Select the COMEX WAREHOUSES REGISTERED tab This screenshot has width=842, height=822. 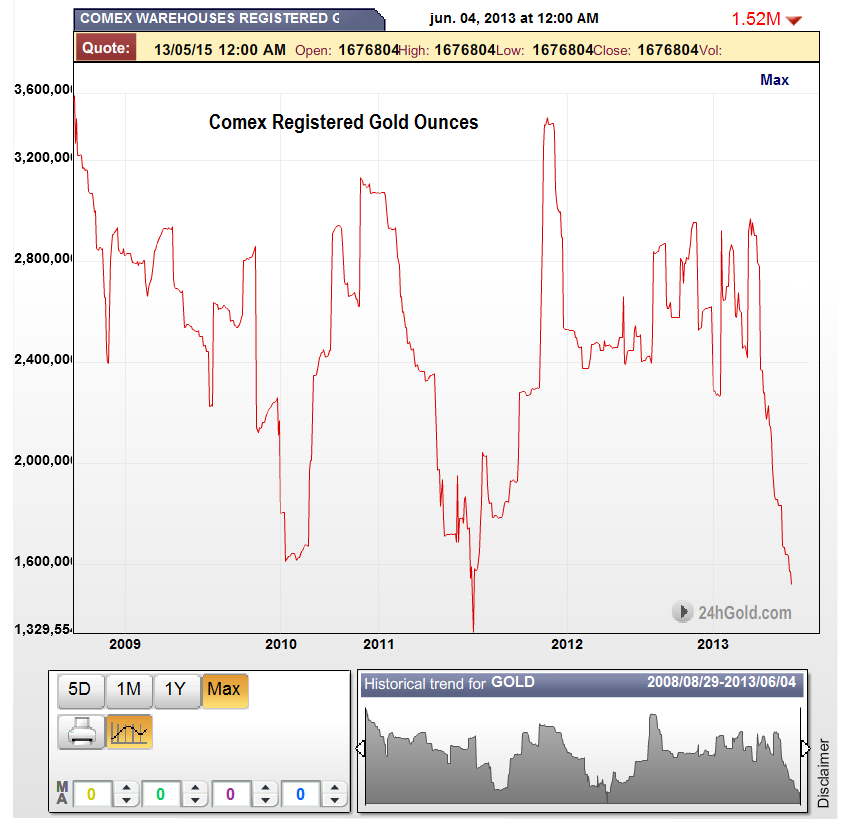pyautogui.click(x=229, y=19)
